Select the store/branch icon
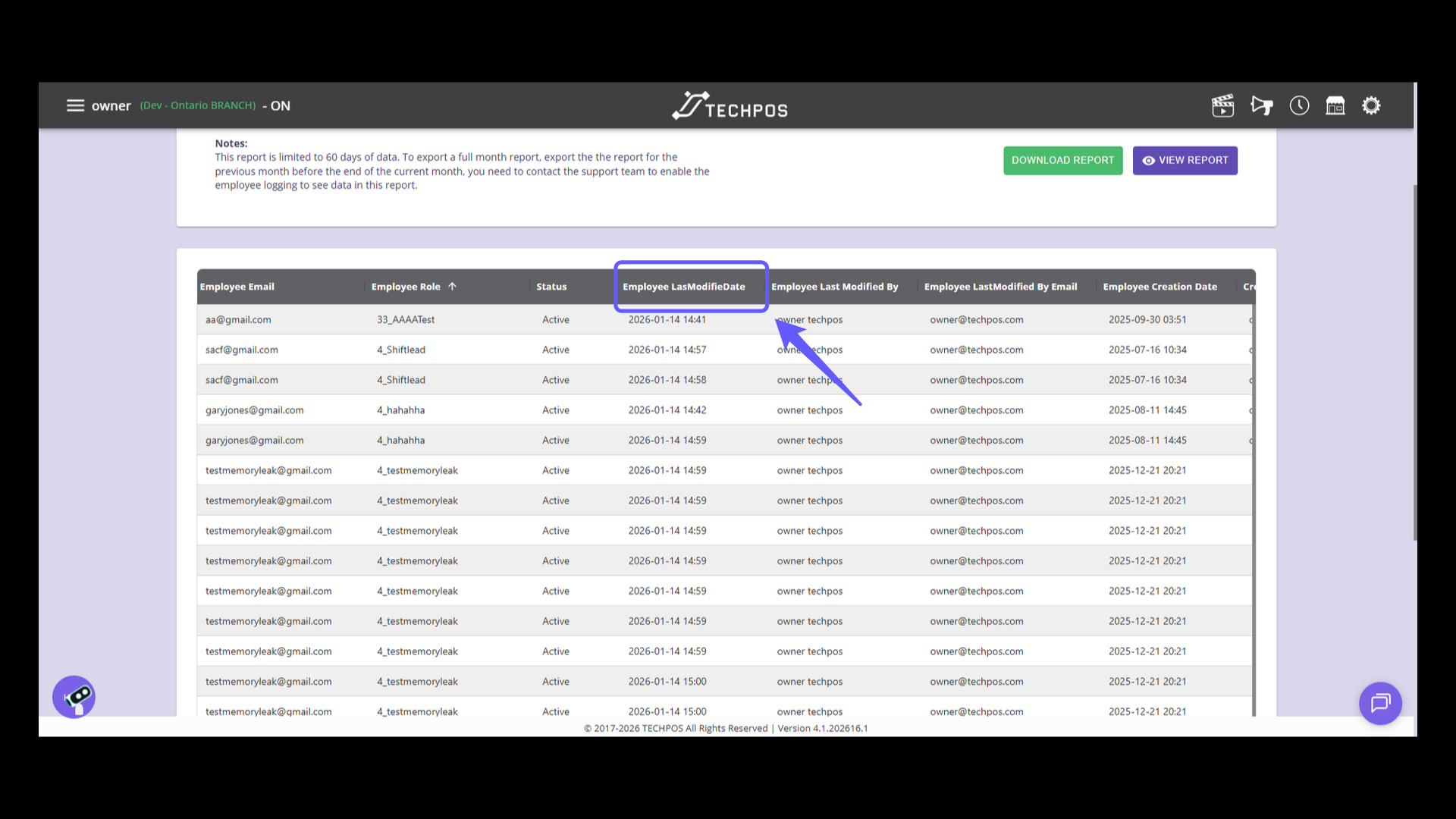Viewport: 1456px width, 819px height. (1335, 105)
